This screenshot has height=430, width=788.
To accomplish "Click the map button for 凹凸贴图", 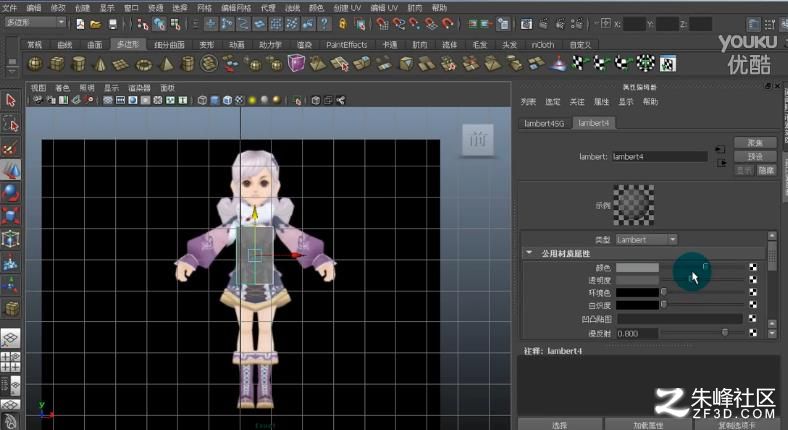I will (x=753, y=318).
